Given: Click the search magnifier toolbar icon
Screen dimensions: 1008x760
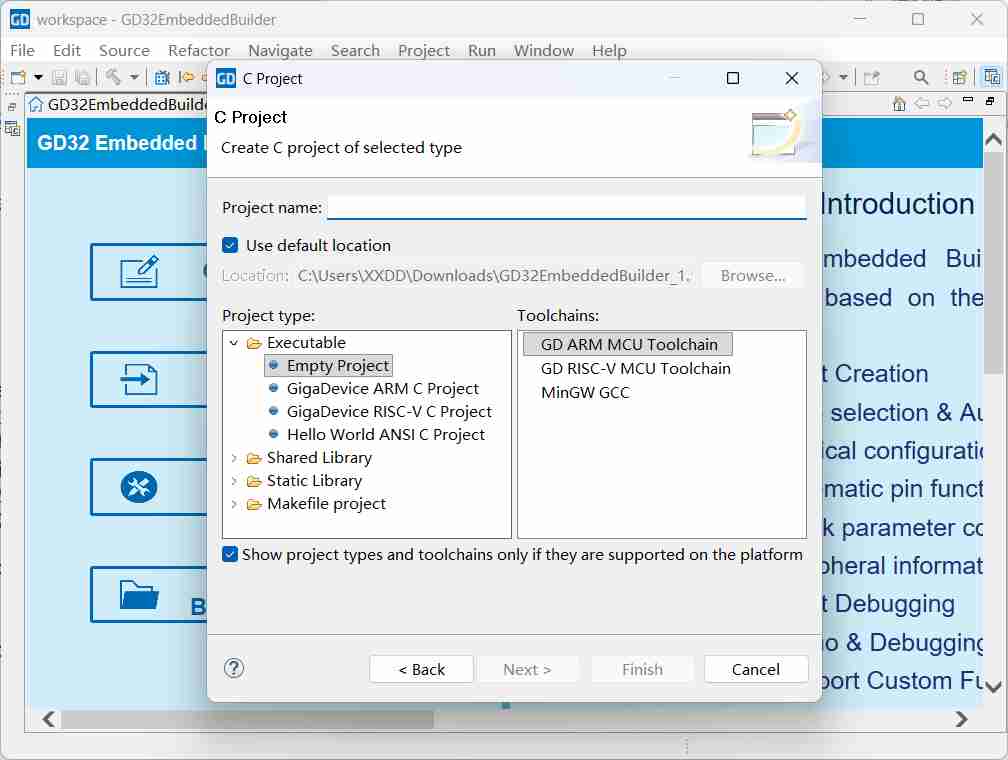Looking at the screenshot, I should [921, 77].
